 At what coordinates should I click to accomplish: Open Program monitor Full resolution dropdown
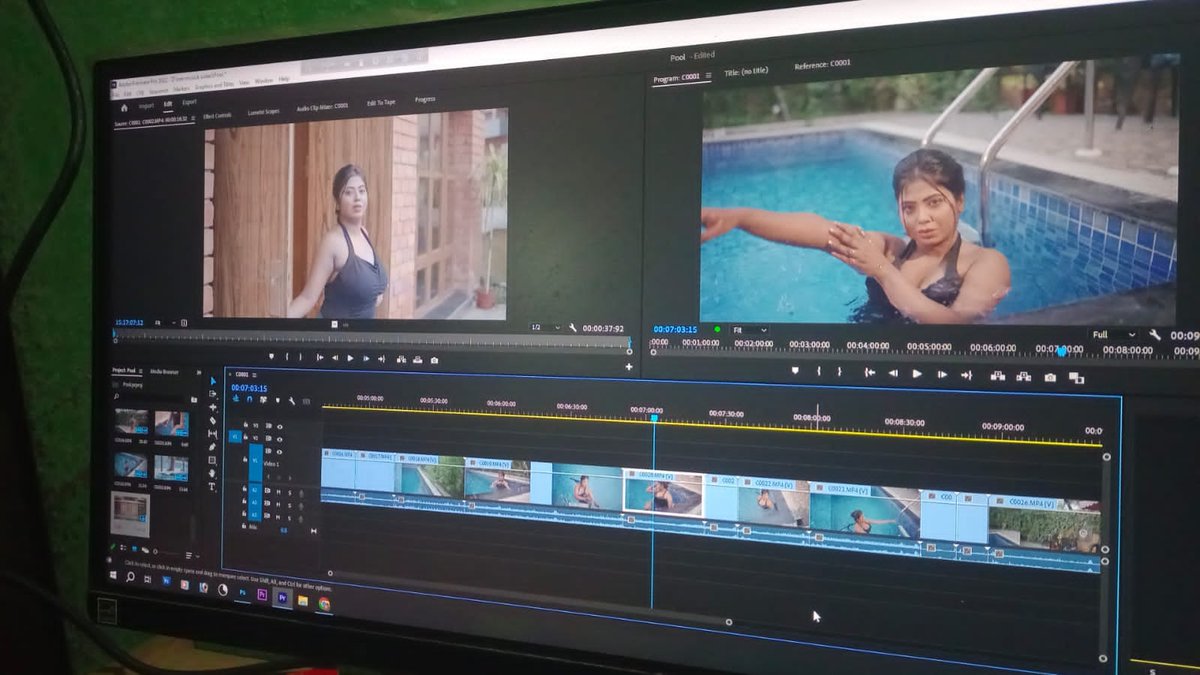pos(1113,334)
